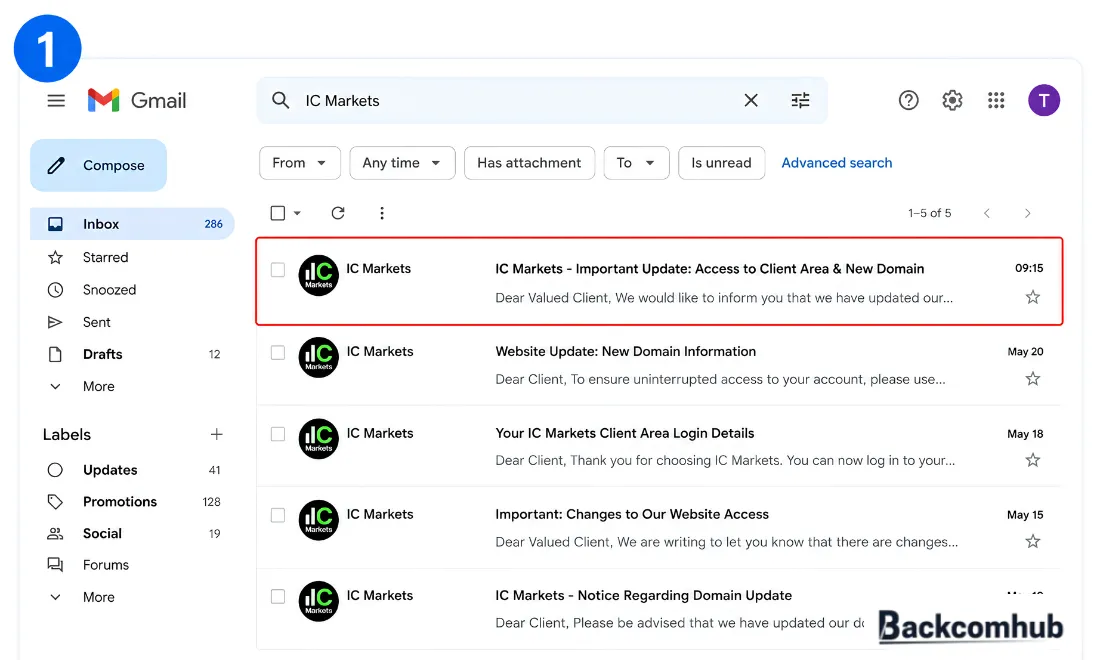Viewport: 1100px width, 660px height.
Task: Star the Changes to Our Website Access email
Action: pyautogui.click(x=1033, y=541)
